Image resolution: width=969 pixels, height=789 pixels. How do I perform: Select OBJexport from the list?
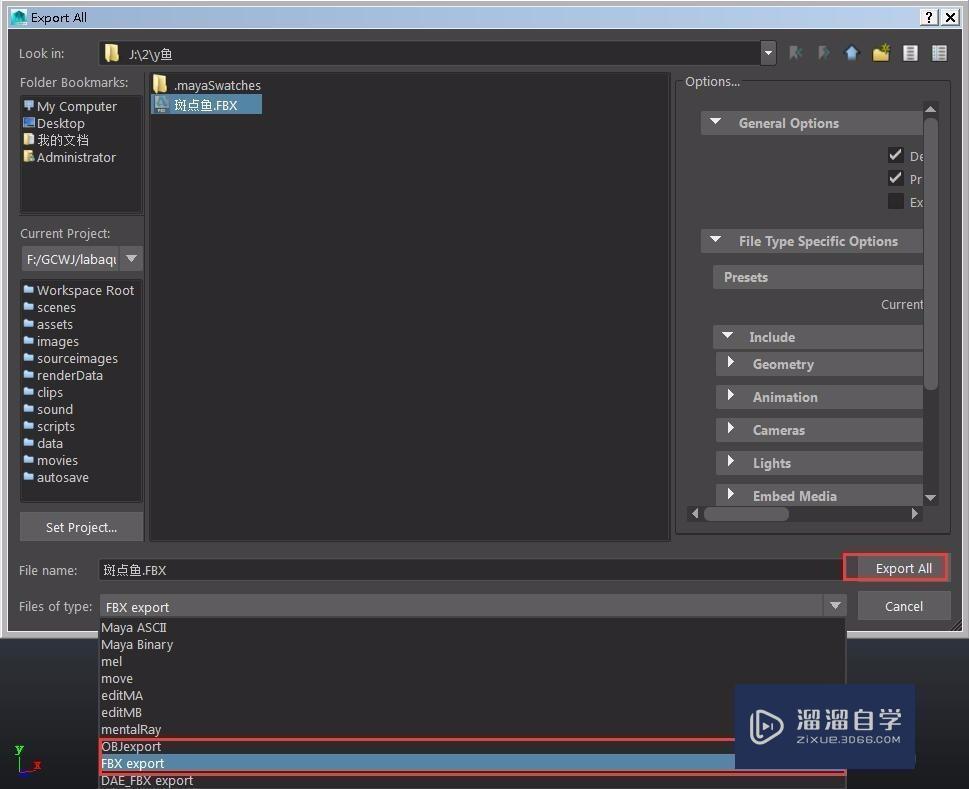[131, 746]
